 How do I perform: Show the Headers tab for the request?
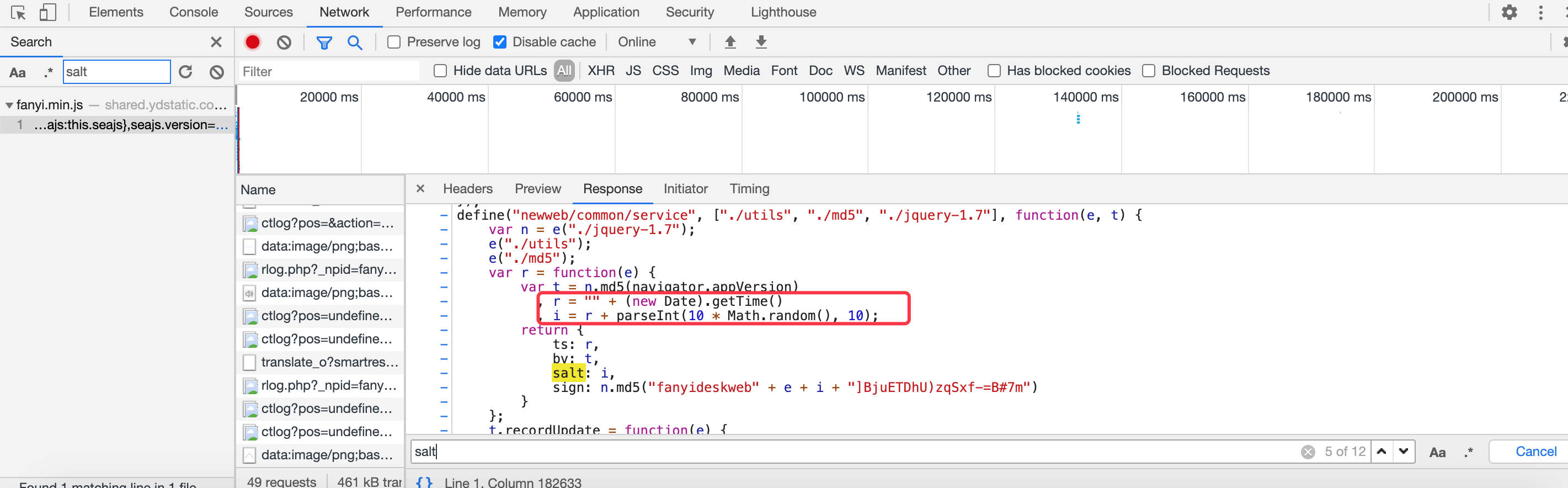click(x=467, y=189)
